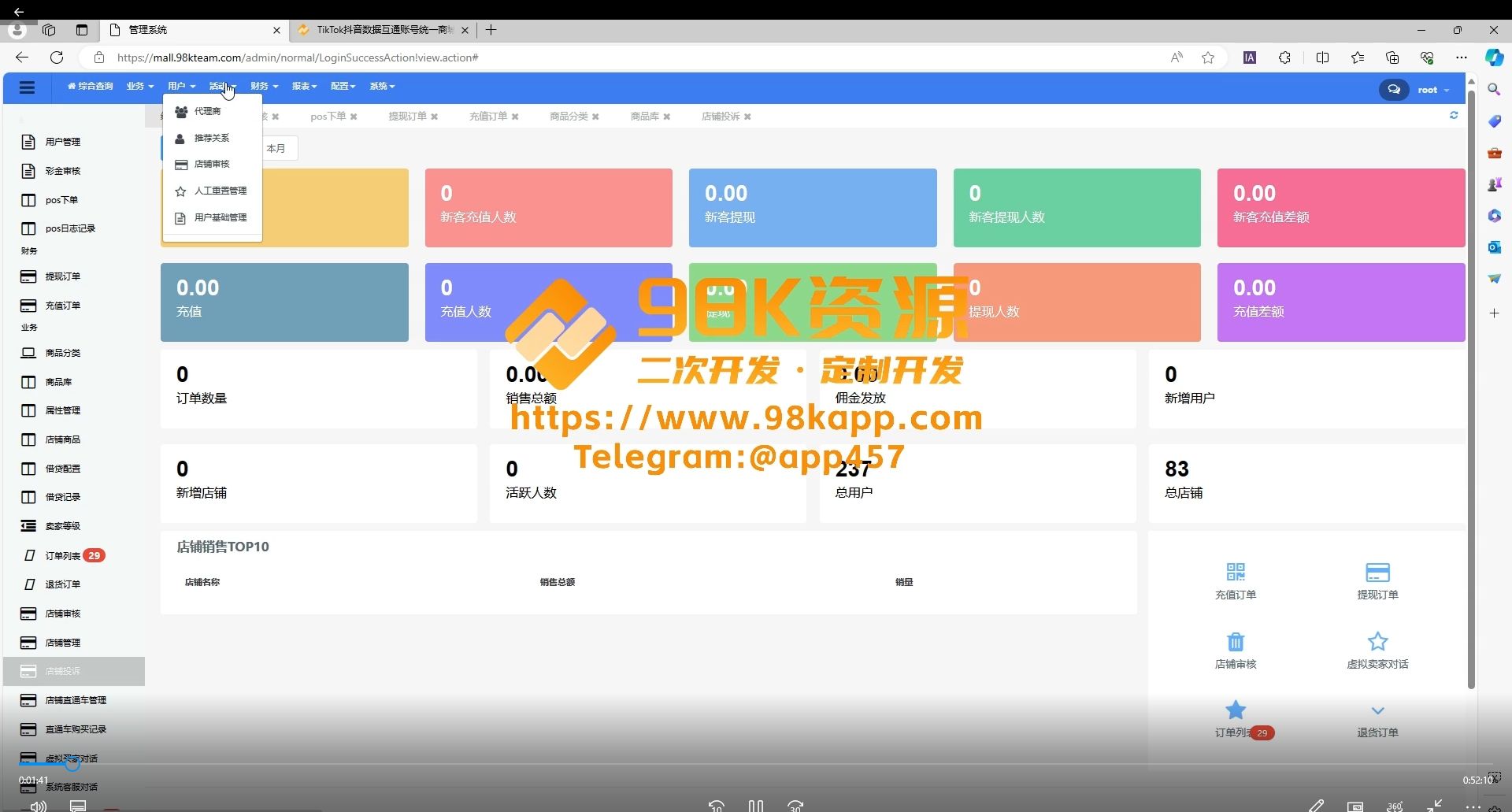
Task: Click the back arrow at top-left of player
Action: [x=19, y=12]
